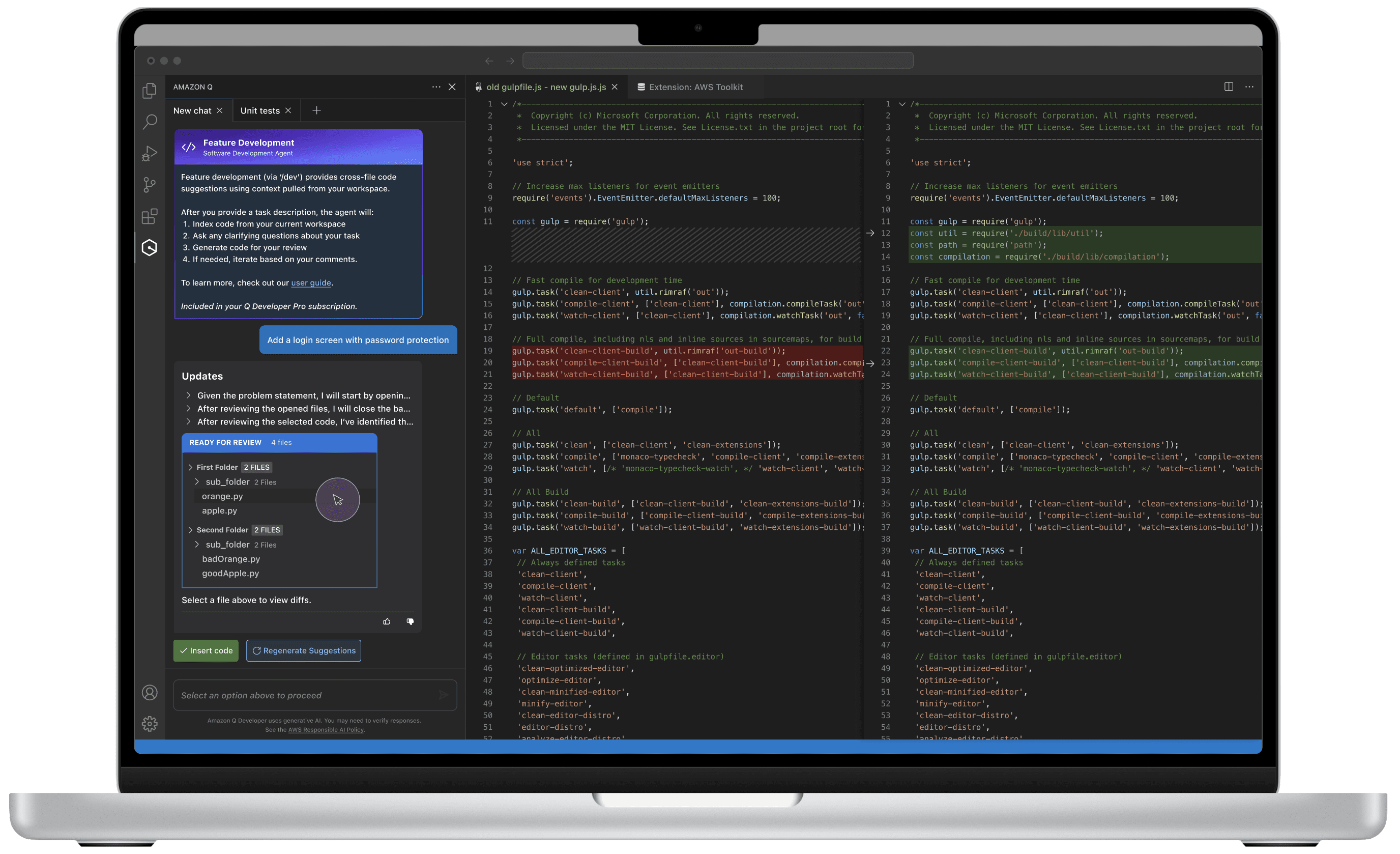
Task: Close the Amazon Q panel
Action: pos(452,87)
